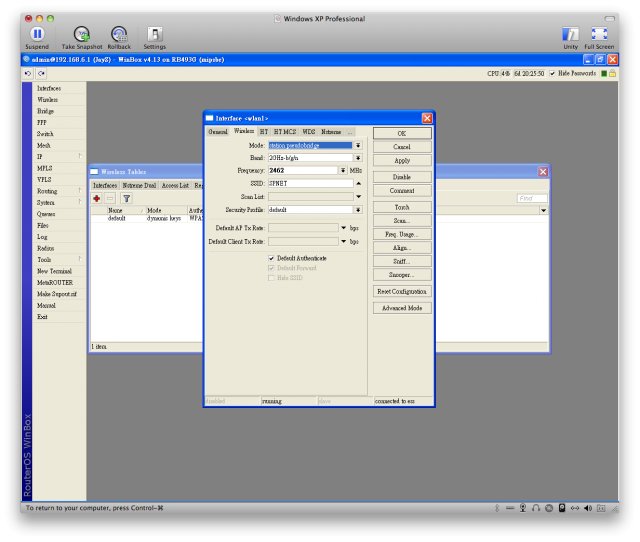
Task: Click the Find box in Wireless Tables
Action: click(x=532, y=198)
